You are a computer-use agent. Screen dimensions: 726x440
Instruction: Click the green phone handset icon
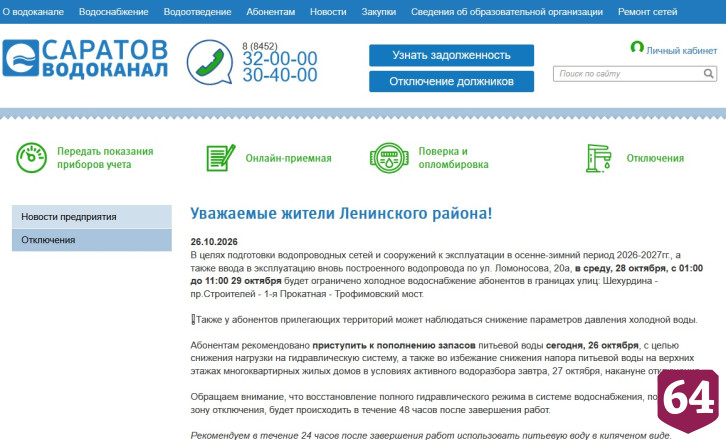pos(210,62)
